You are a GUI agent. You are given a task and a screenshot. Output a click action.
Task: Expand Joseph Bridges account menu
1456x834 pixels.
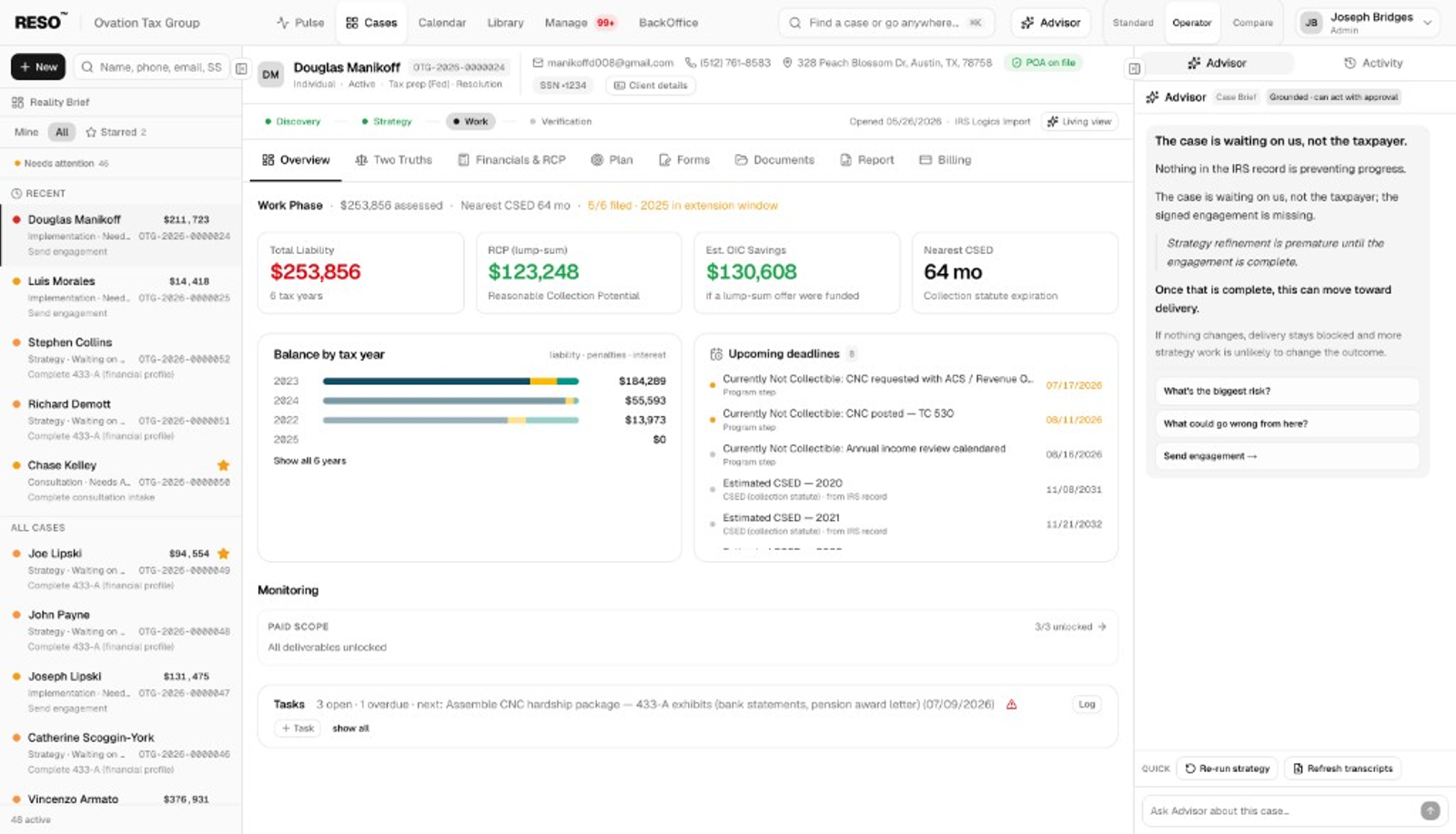[x=1367, y=23]
